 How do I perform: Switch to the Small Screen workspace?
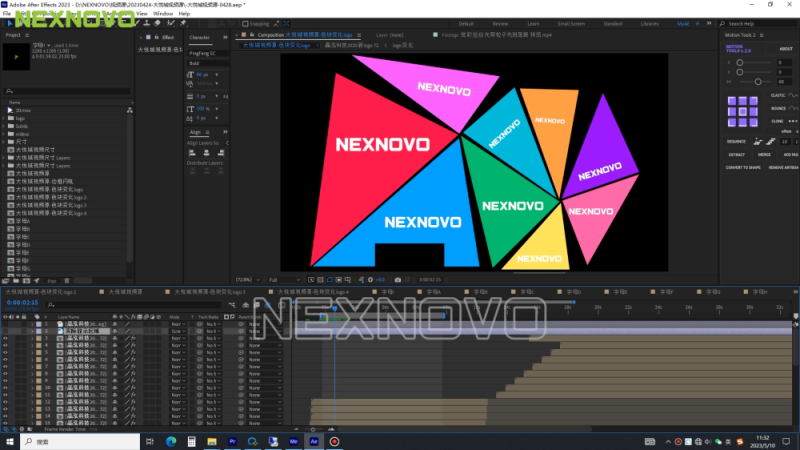571,22
